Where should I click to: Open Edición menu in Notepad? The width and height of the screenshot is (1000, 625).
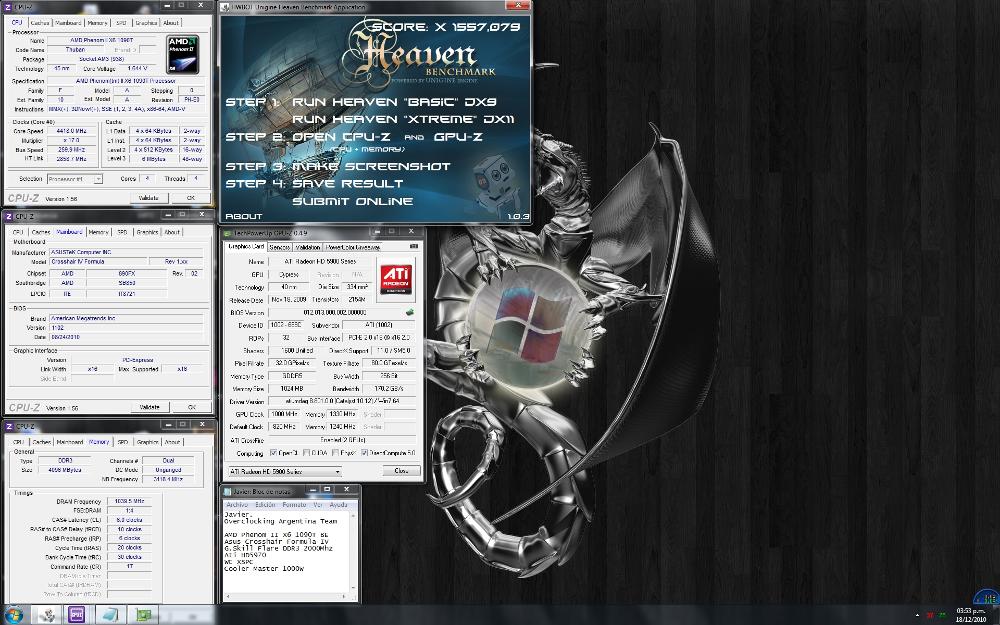pyautogui.click(x=265, y=504)
